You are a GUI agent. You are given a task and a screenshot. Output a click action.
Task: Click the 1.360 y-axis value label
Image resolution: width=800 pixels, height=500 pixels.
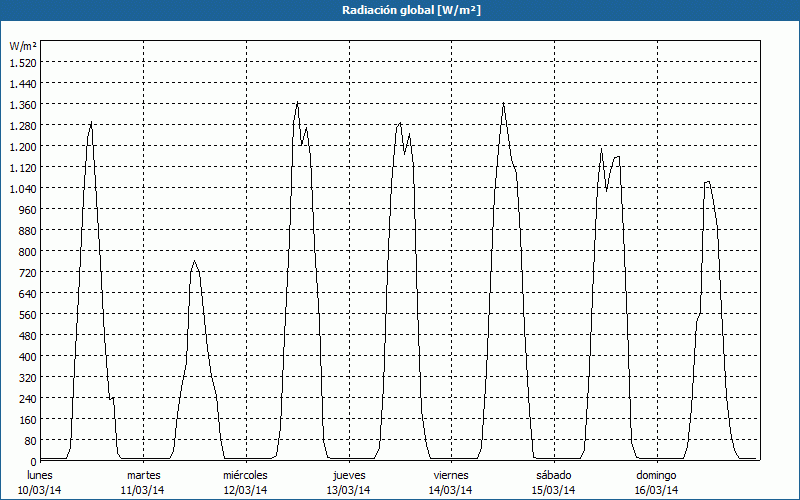pos(22,104)
